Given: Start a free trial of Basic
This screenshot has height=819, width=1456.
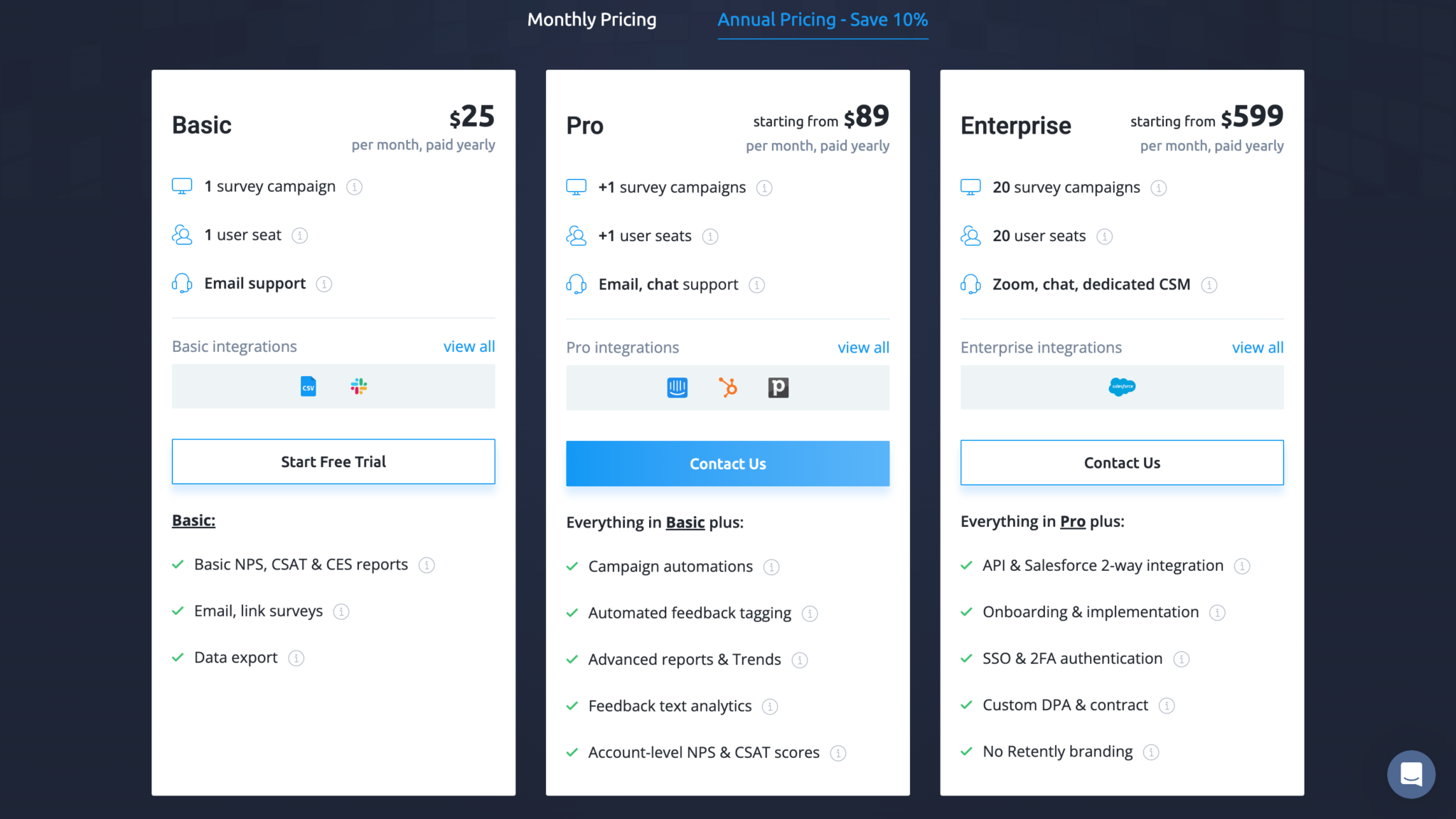Looking at the screenshot, I should [x=333, y=461].
